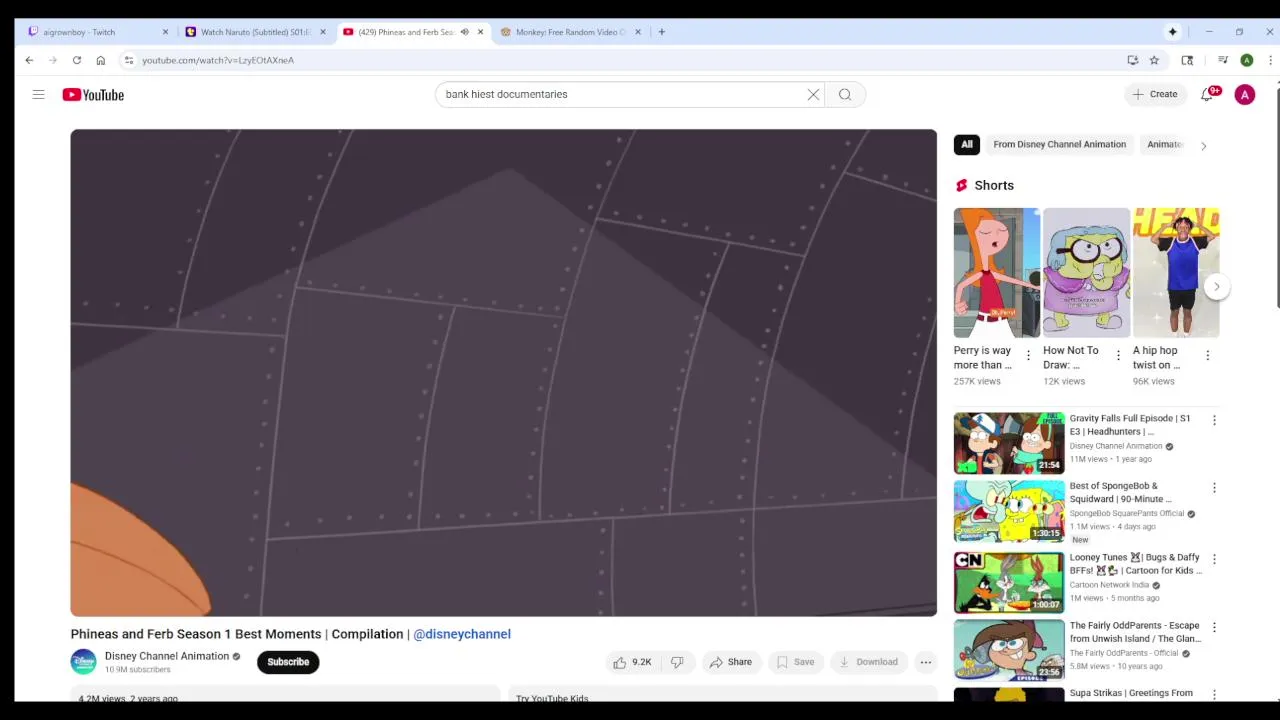Screen dimensions: 1280x720
Task: Go back in the browser
Action: (x=29, y=60)
